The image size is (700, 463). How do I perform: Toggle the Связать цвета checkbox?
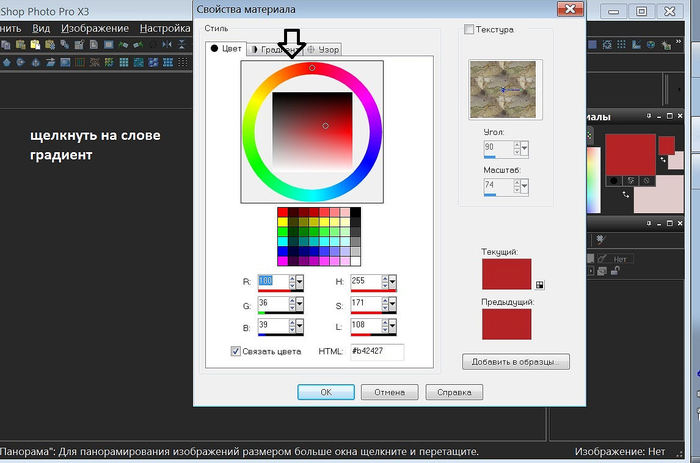click(236, 351)
